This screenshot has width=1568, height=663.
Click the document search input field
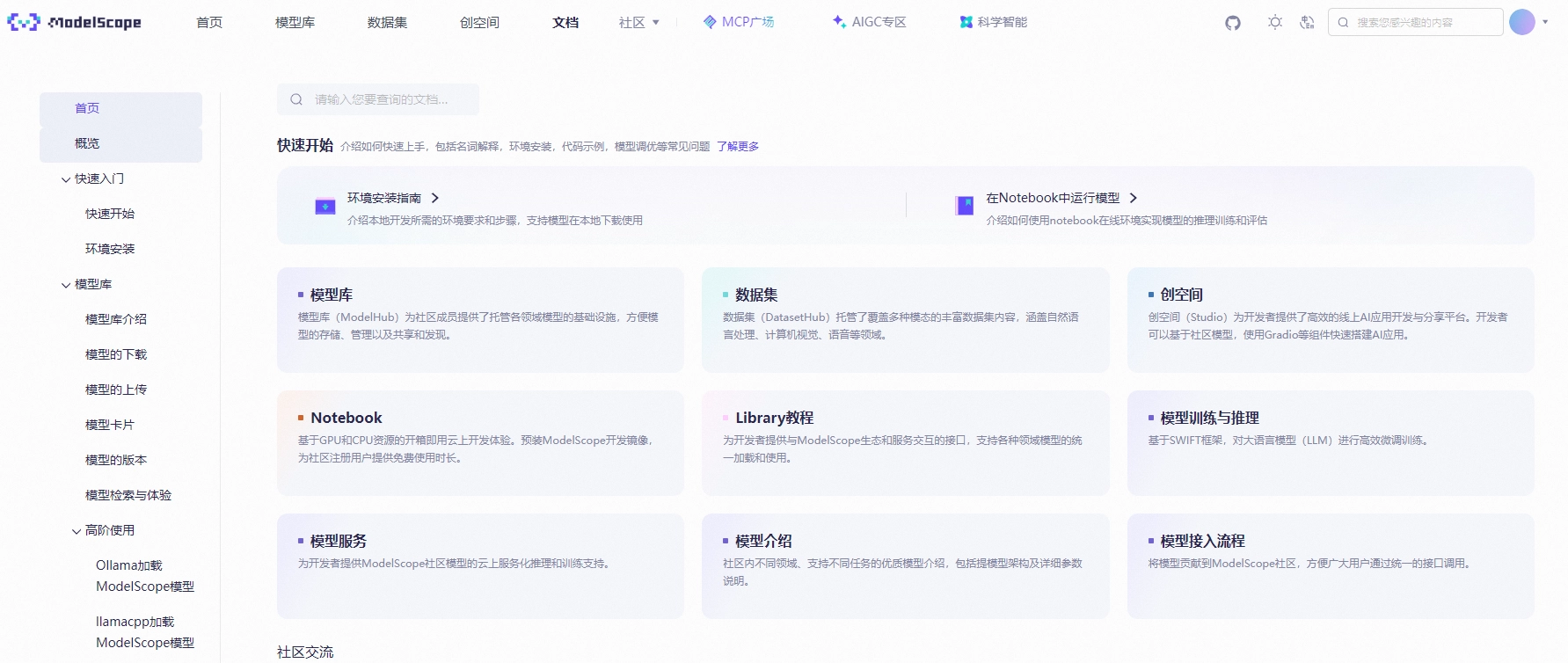click(387, 99)
